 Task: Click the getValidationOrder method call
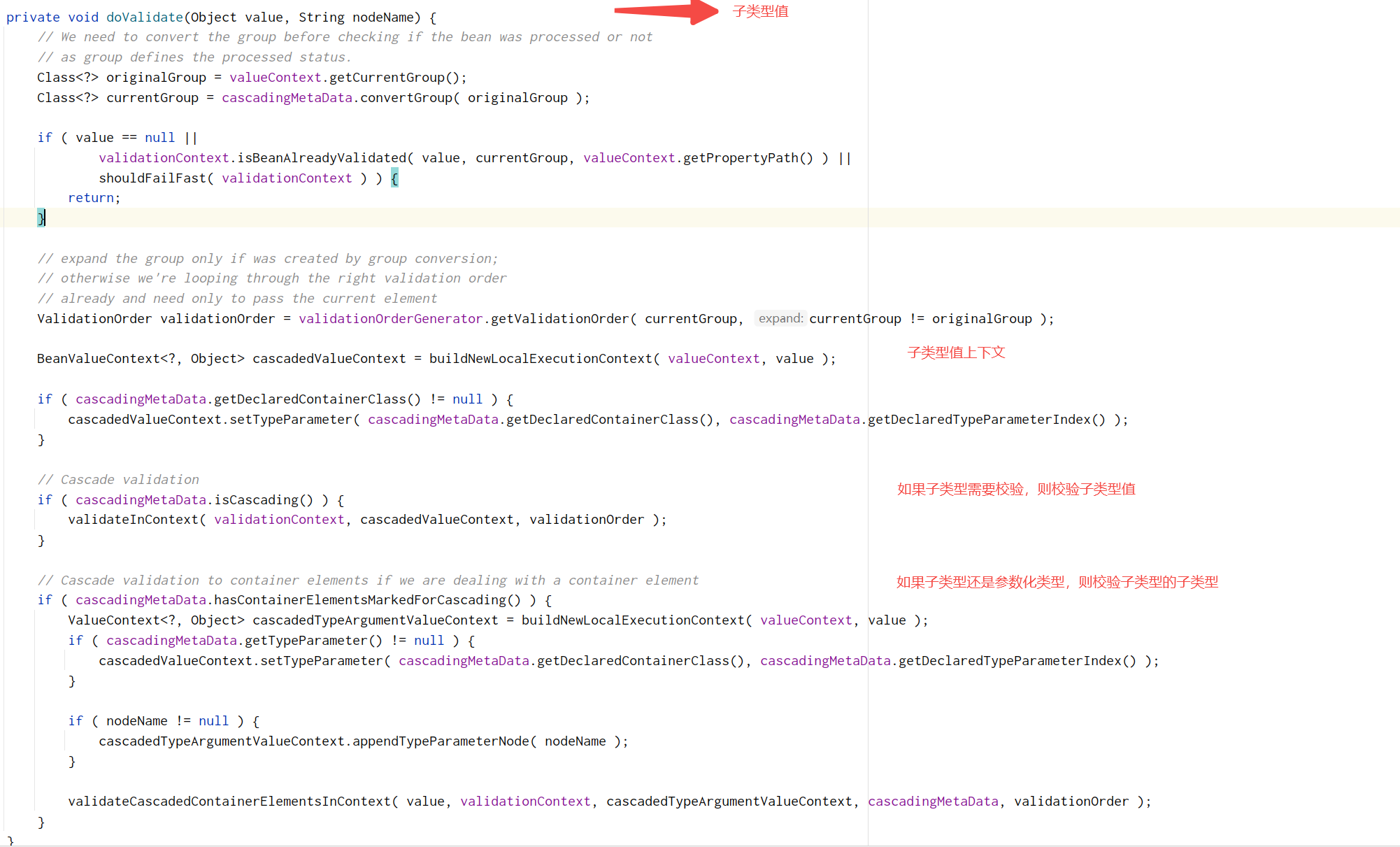point(559,319)
